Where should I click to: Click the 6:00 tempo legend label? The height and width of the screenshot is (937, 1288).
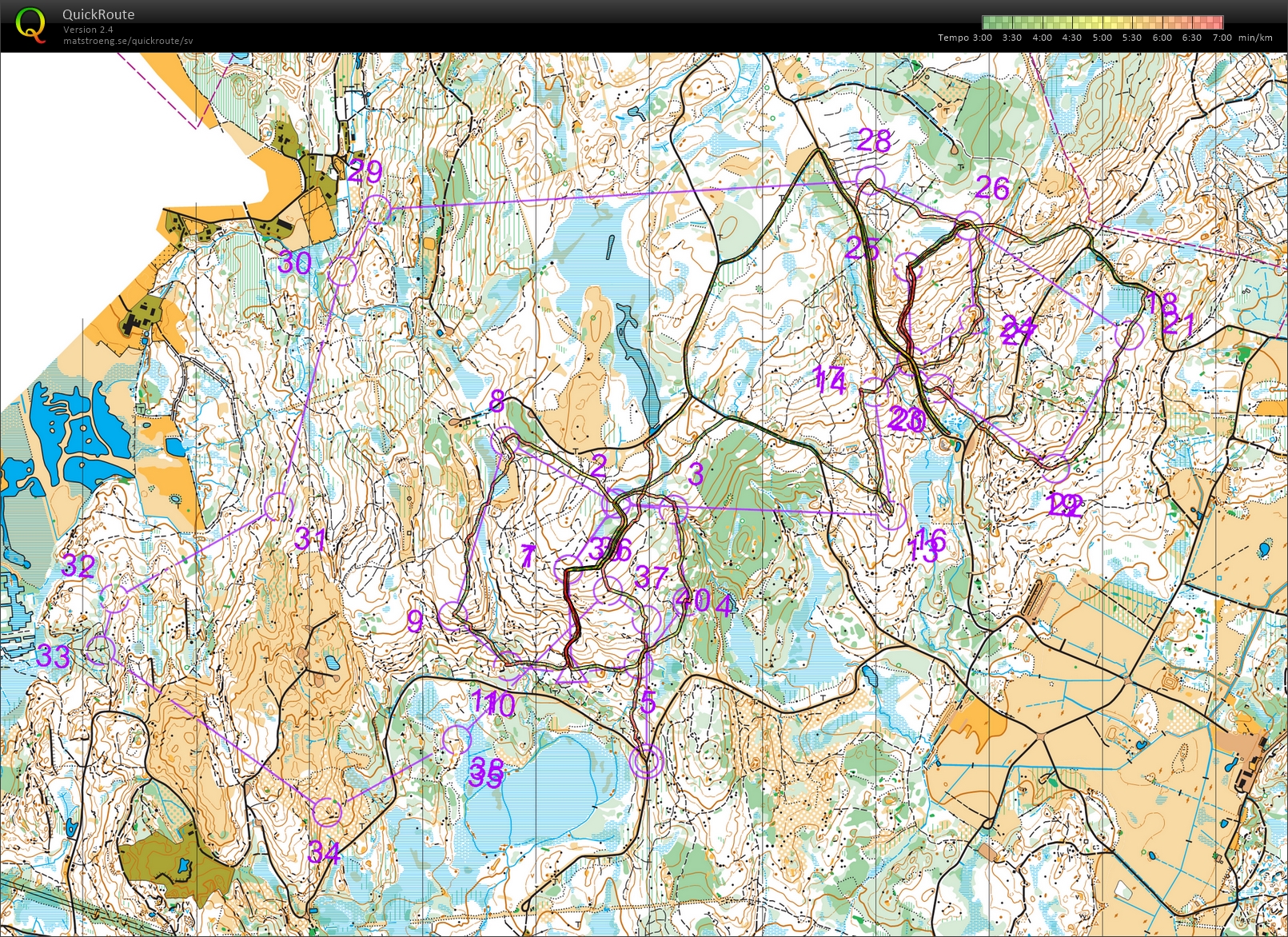[1162, 38]
